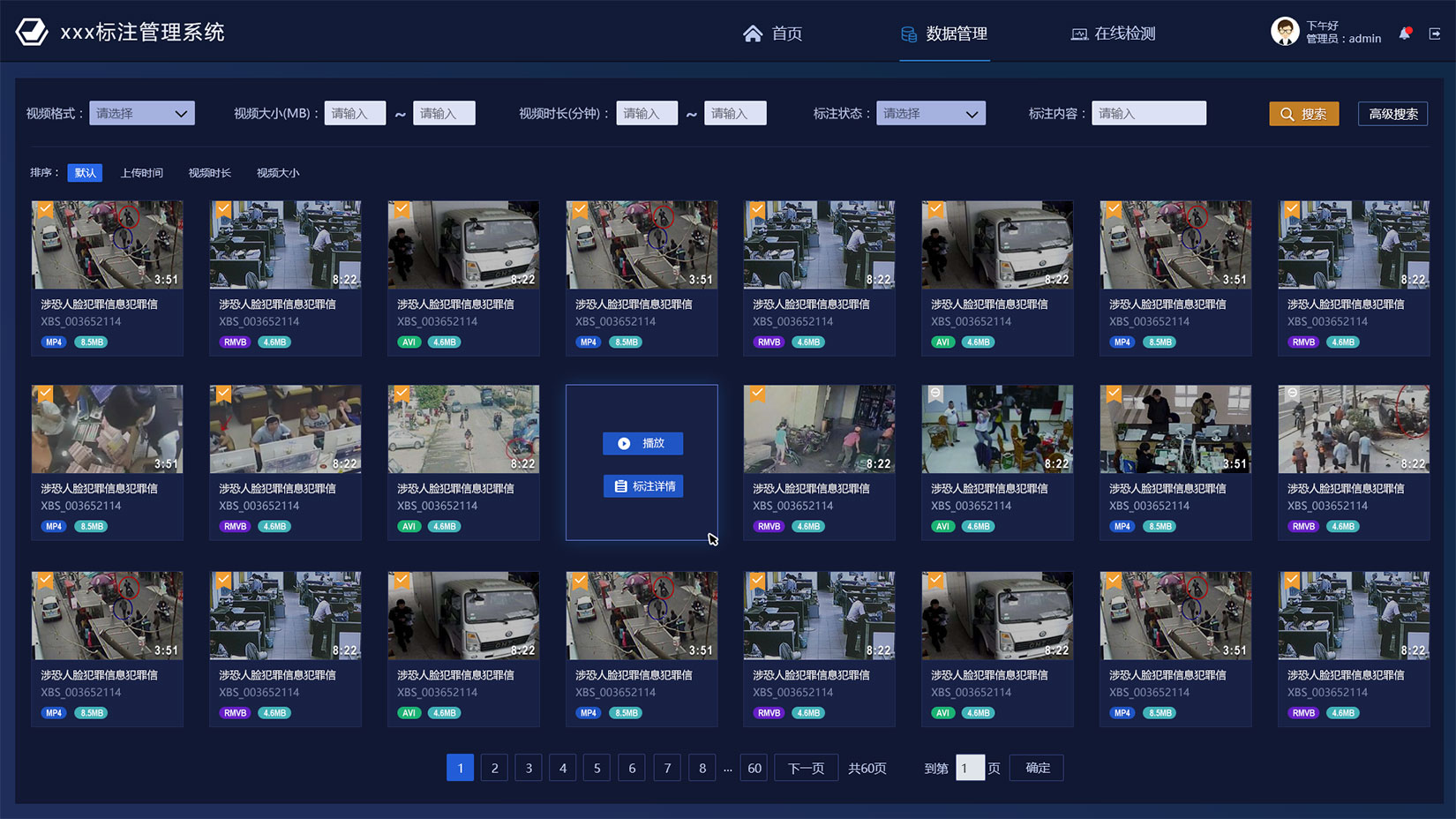
Task: Go to page 3 in pagination
Action: coord(529,768)
